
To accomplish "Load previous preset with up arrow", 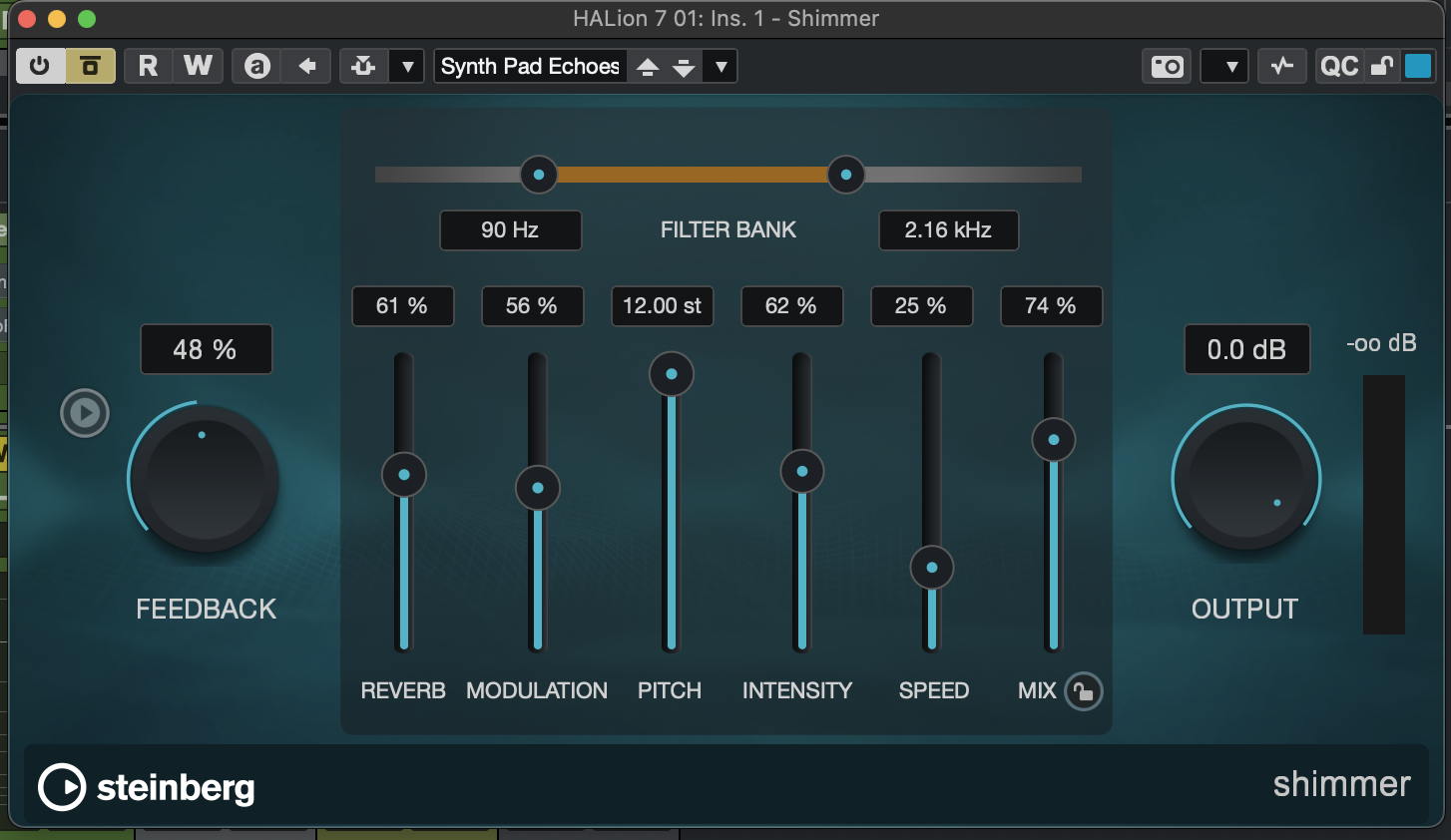I will click(x=648, y=67).
